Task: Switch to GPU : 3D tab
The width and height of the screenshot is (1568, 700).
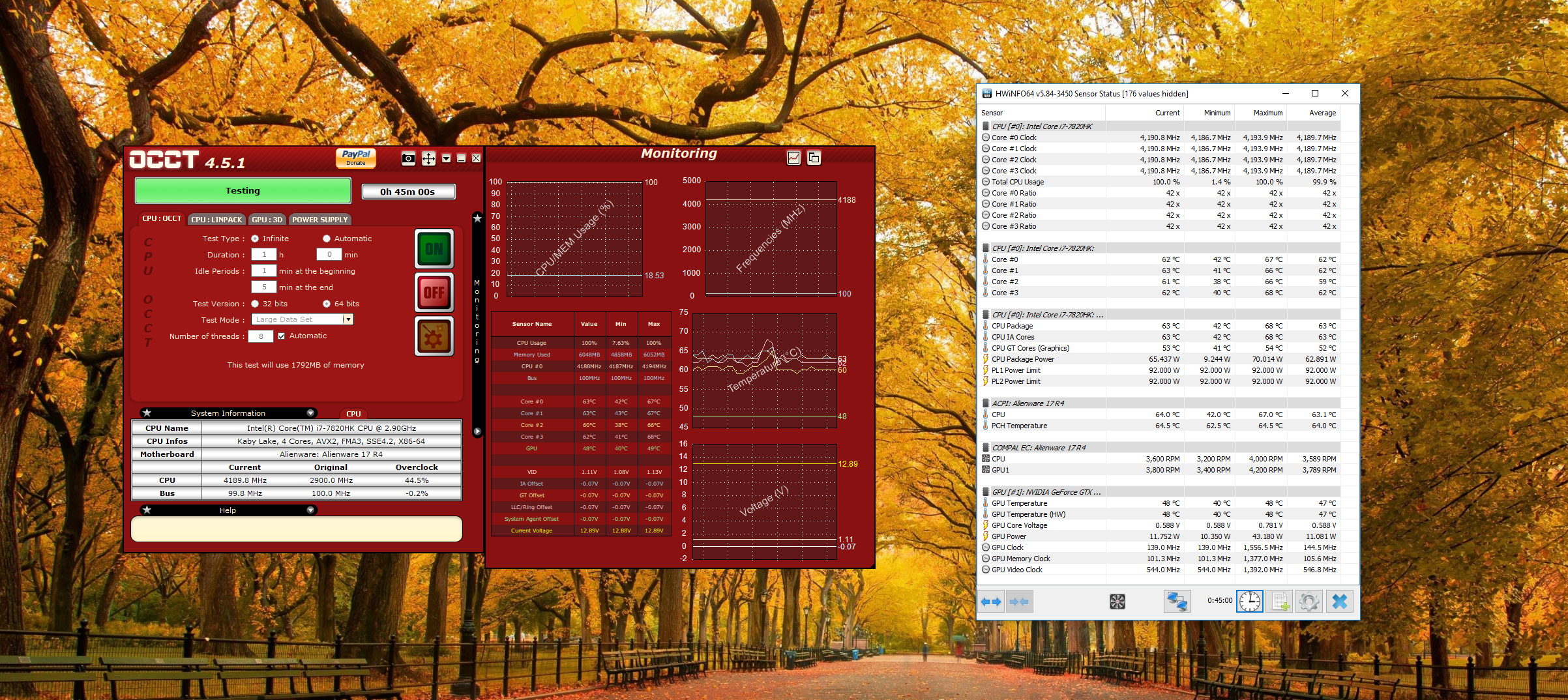Action: [x=267, y=220]
